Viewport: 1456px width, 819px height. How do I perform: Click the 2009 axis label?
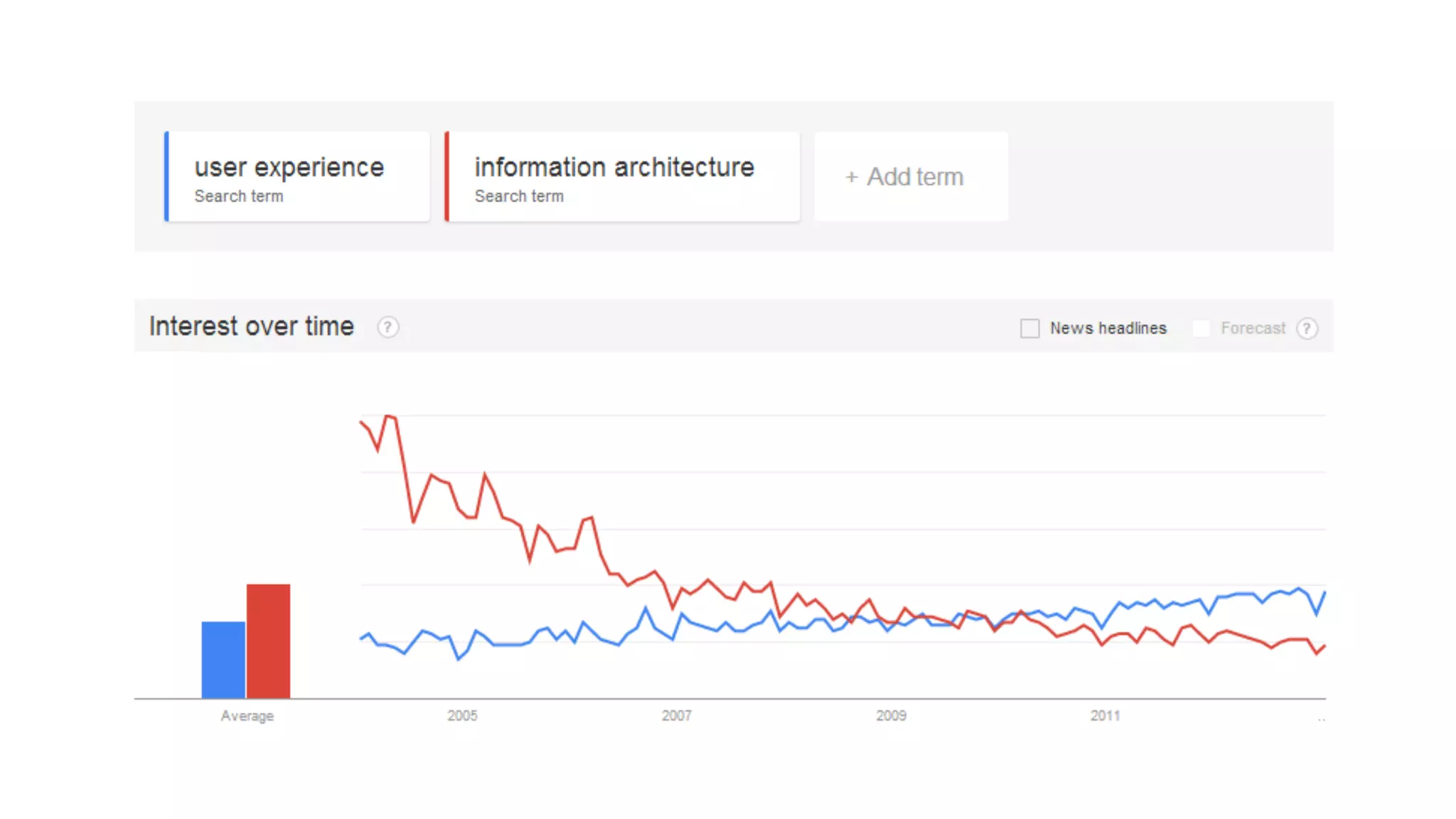[891, 716]
